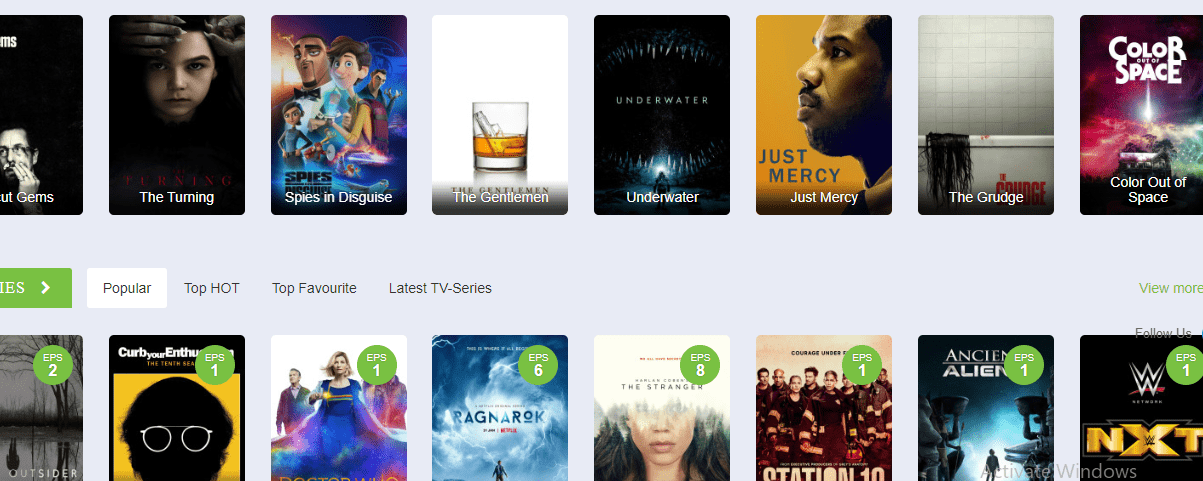Select the Popular tab
The image size is (1203, 481).
127,288
